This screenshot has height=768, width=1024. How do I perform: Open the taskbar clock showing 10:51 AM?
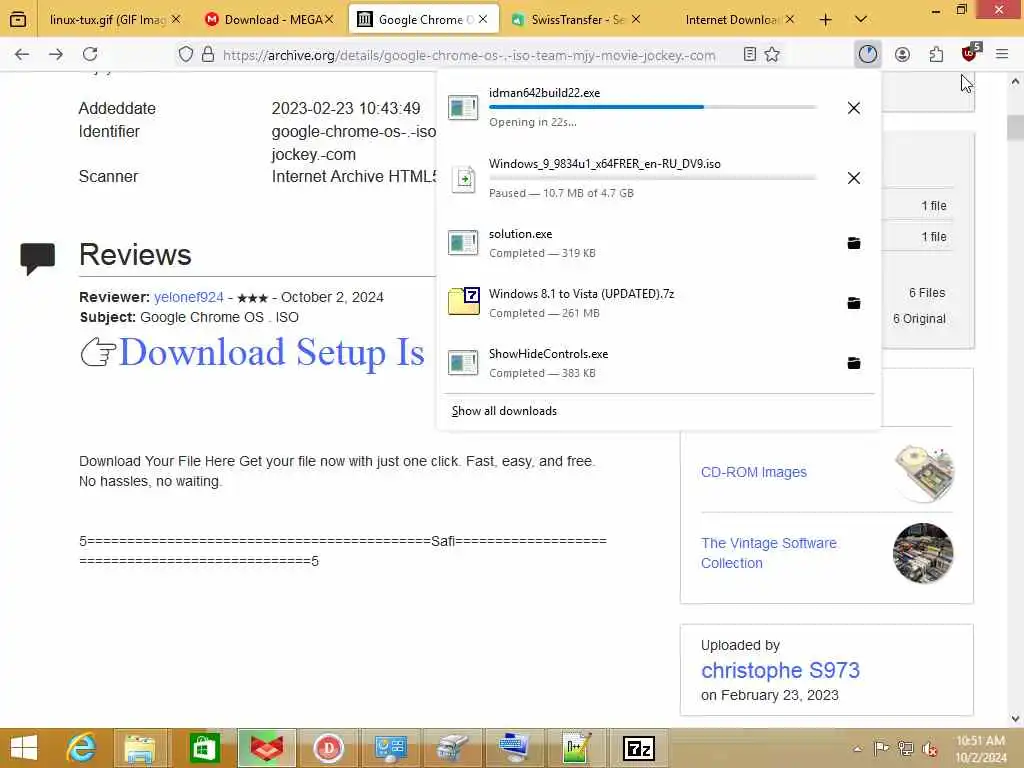[981, 748]
